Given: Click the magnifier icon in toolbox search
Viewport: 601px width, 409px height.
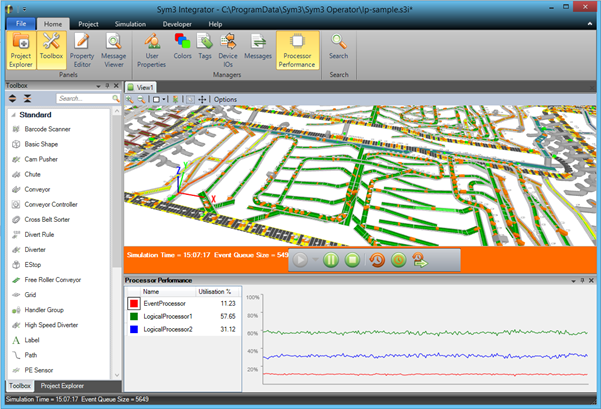Looking at the screenshot, I should pos(115,99).
